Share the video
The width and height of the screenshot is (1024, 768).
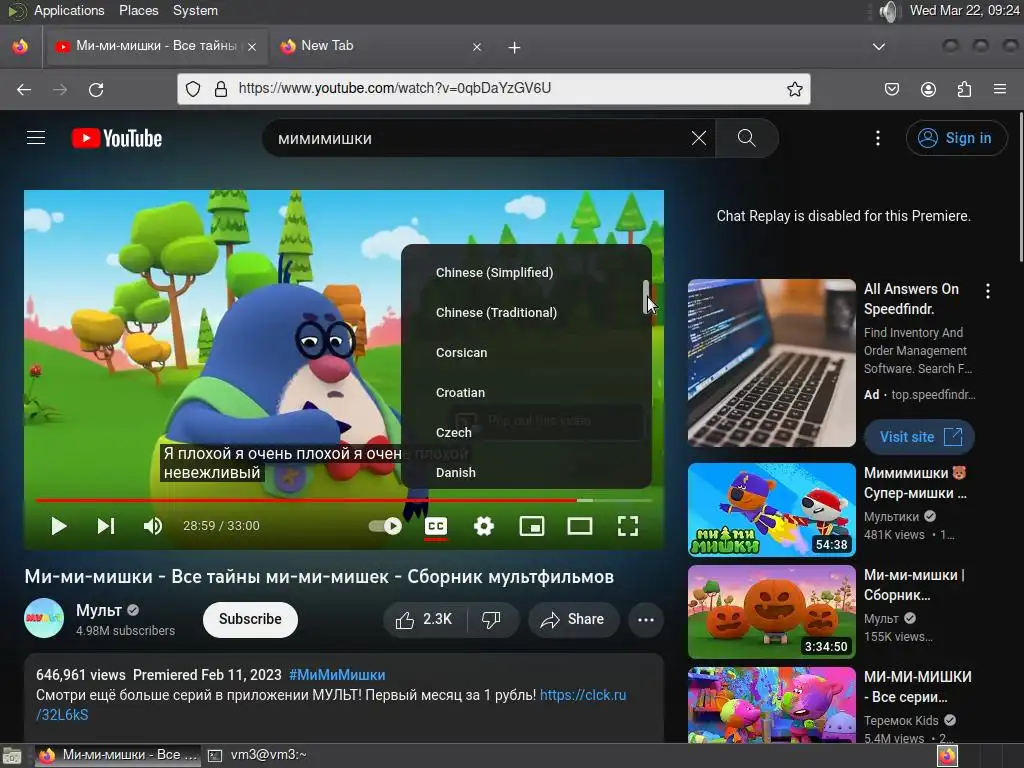pos(573,619)
